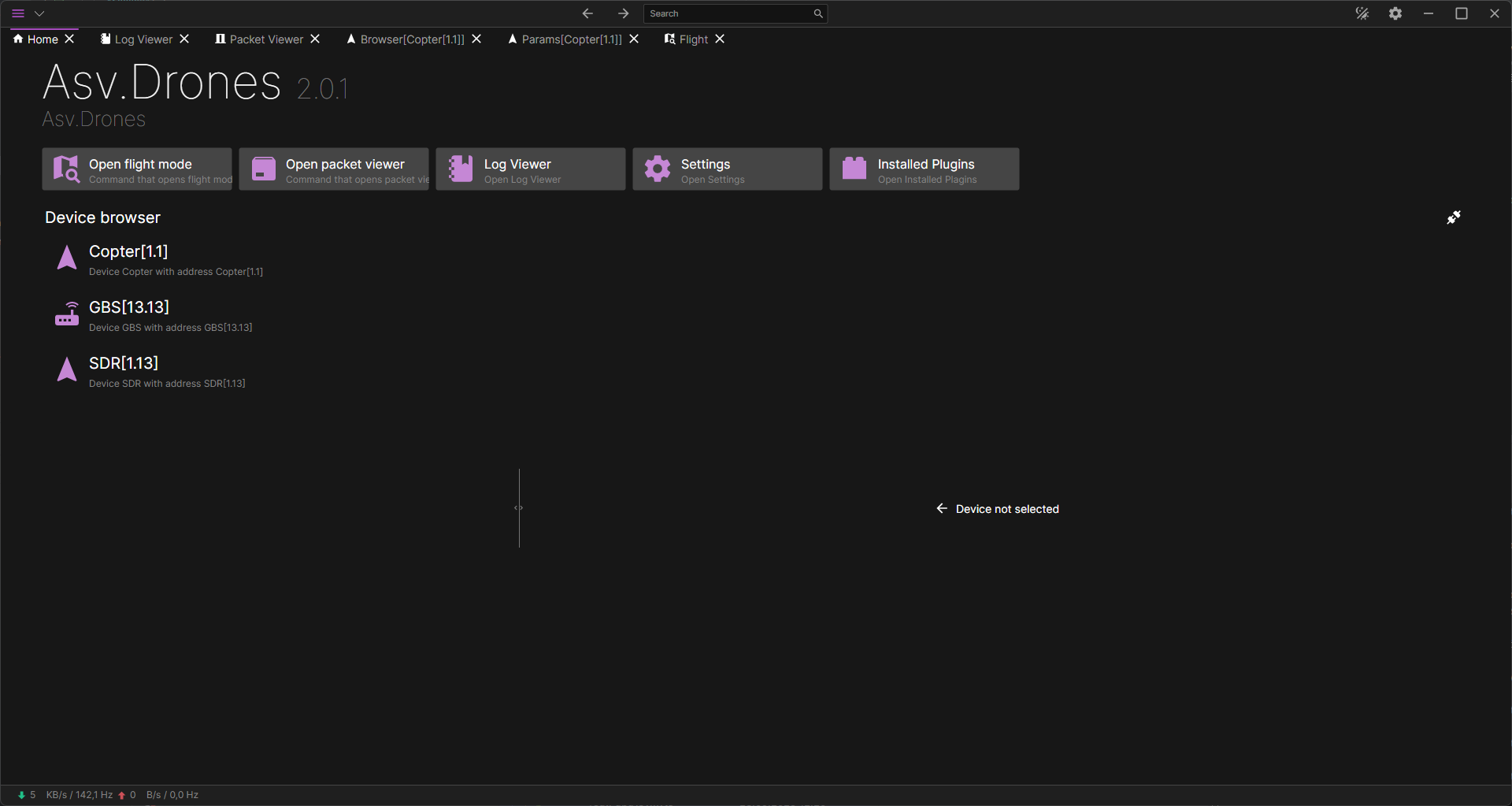Viewport: 1512px width, 806px height.
Task: Click the magnifier icon in the search box
Action: coord(818,13)
